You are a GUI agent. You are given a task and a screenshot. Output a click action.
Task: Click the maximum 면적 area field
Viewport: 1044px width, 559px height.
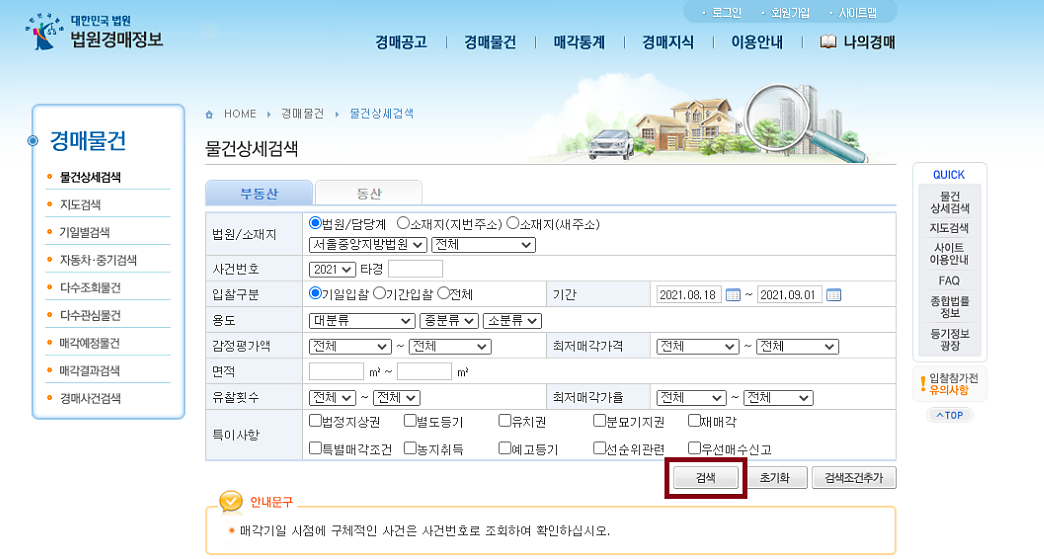424,371
